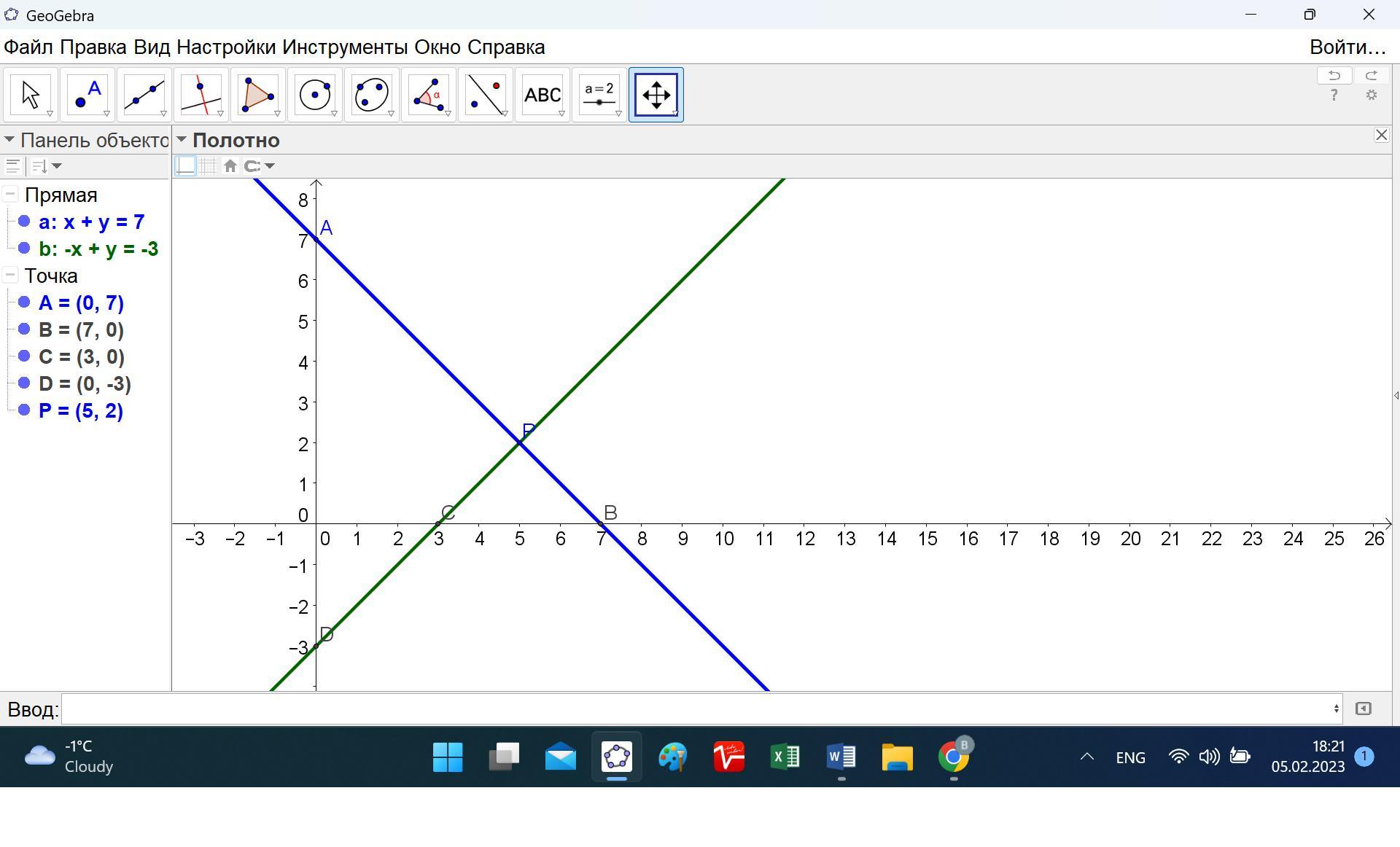Click the Войти... sign-in link

click(1347, 47)
